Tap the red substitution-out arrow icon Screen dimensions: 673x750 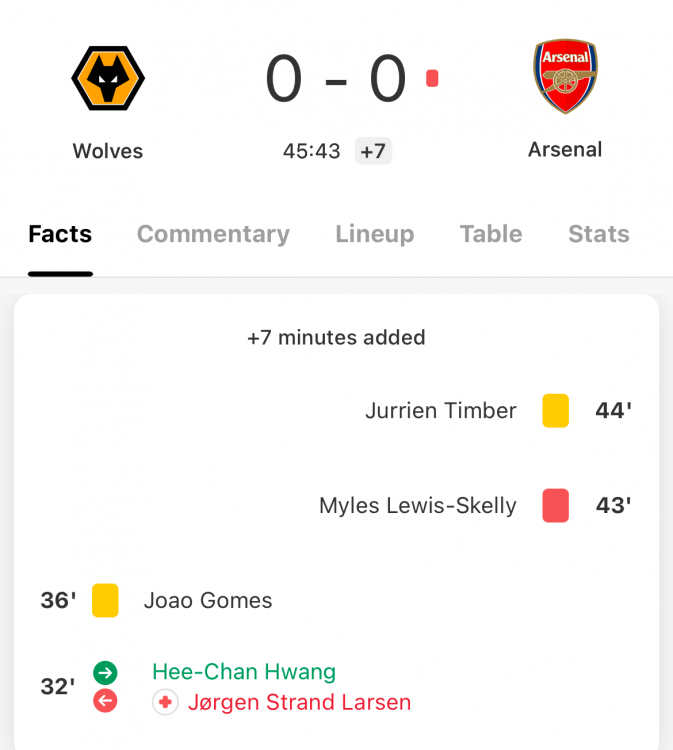(x=105, y=701)
